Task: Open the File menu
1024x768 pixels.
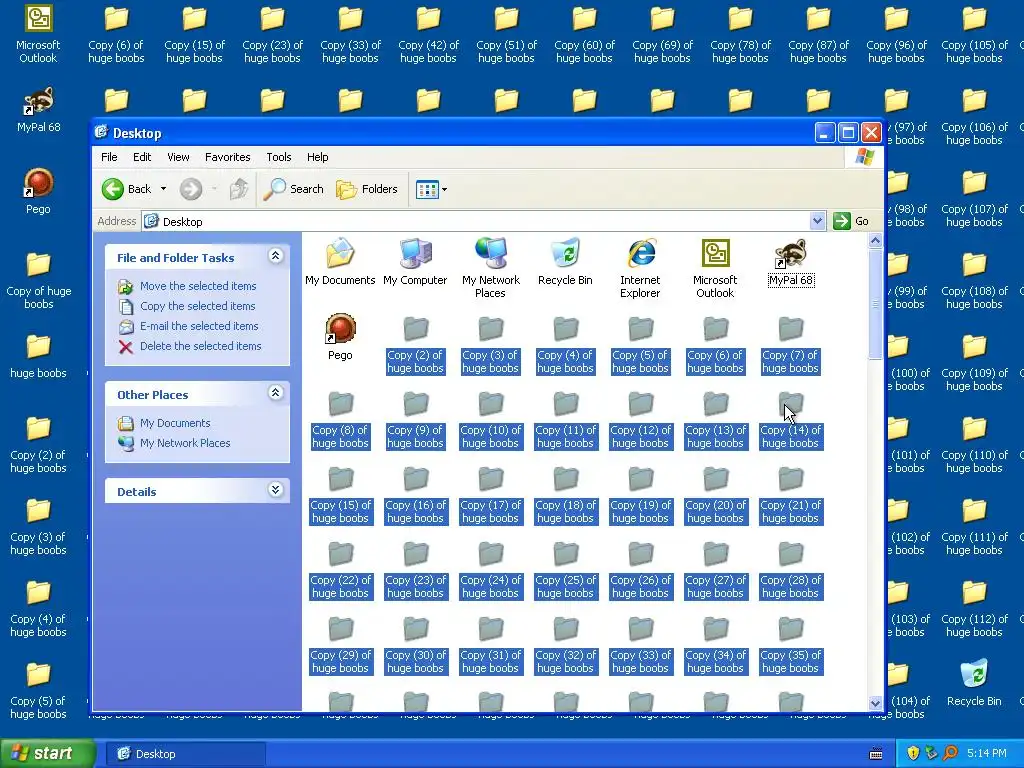Action: 109,157
